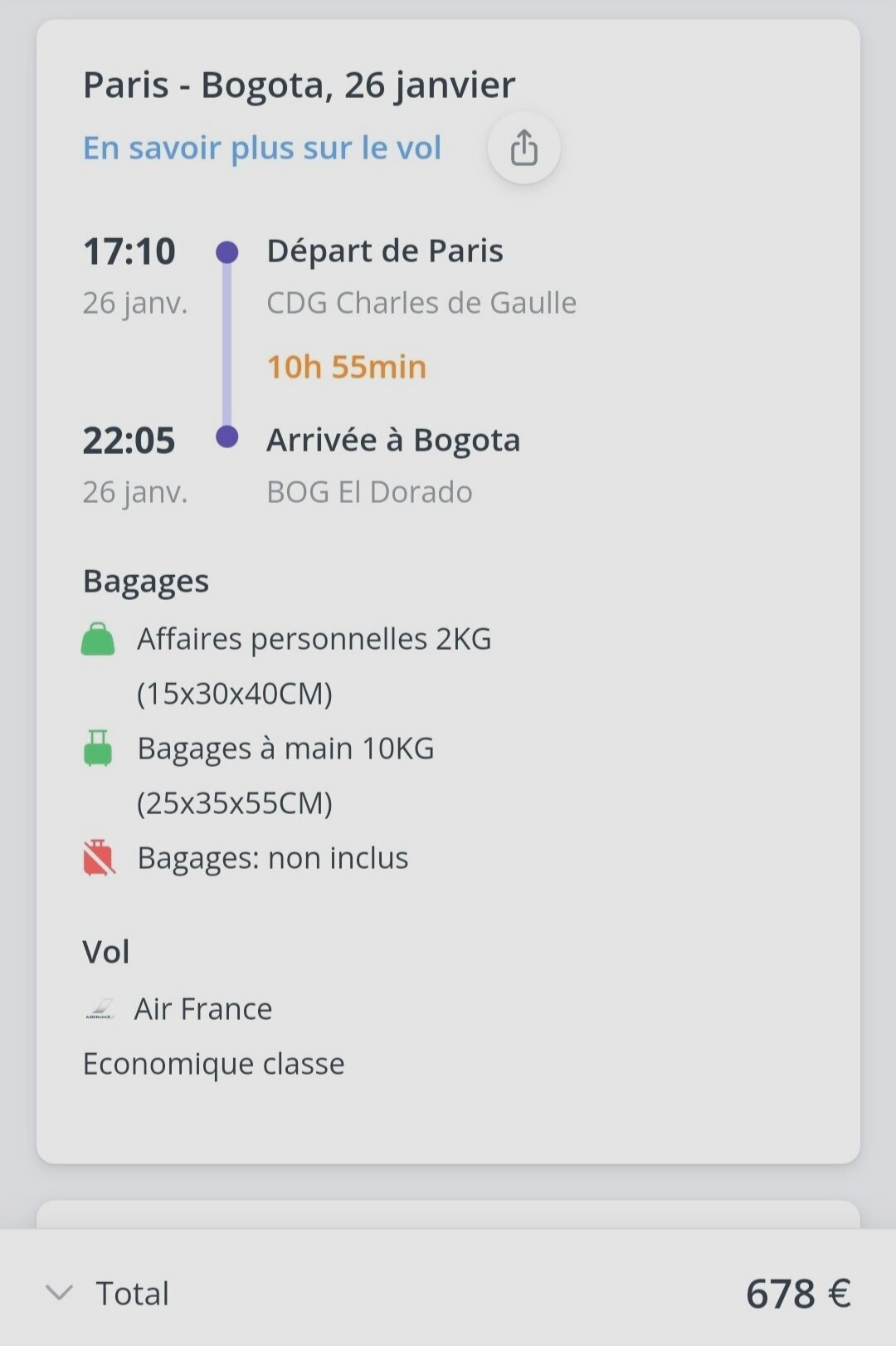
Task: Tap 'Départ de Paris' label
Action: 385,251
